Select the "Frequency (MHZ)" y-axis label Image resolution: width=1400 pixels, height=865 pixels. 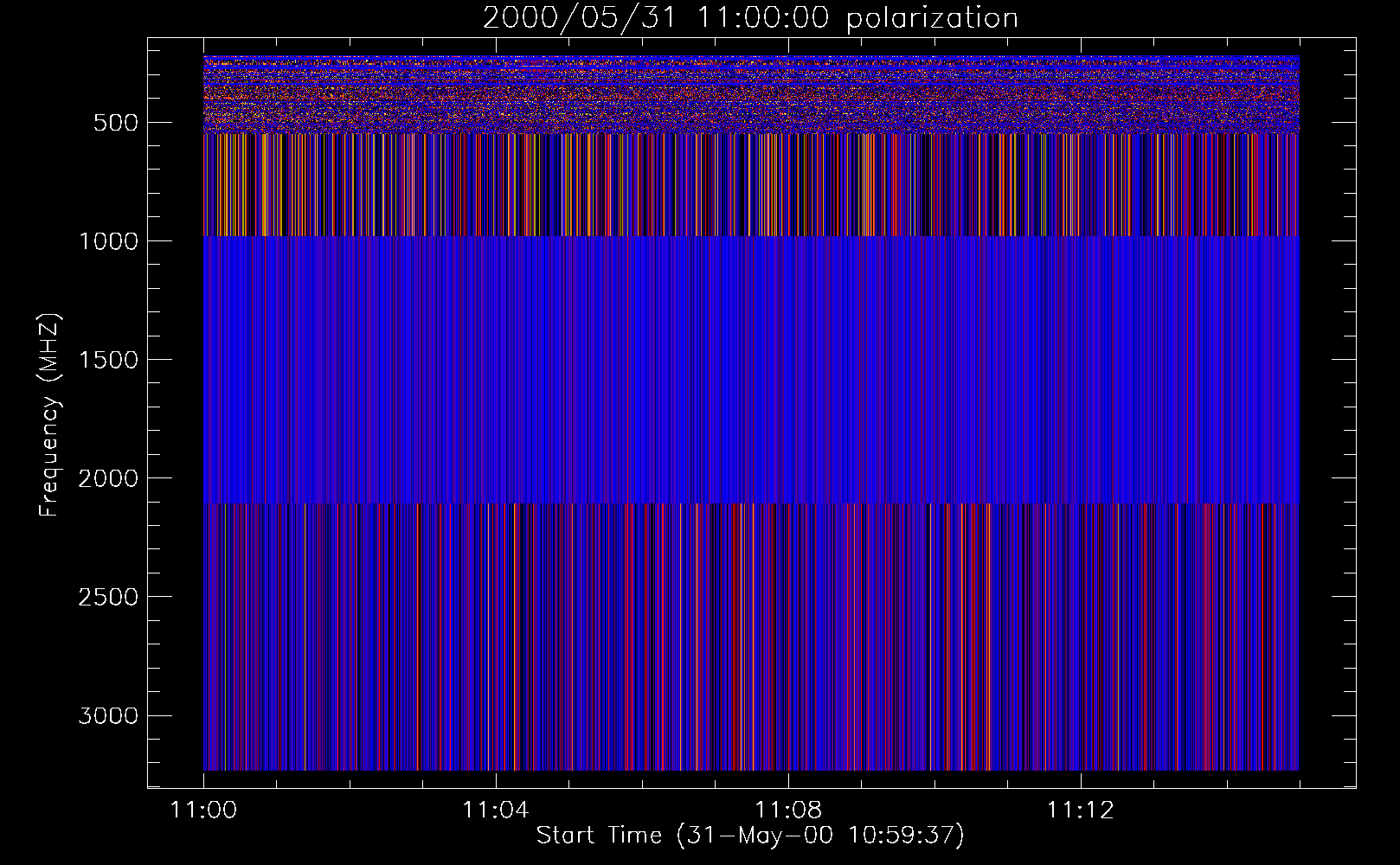tap(49, 415)
